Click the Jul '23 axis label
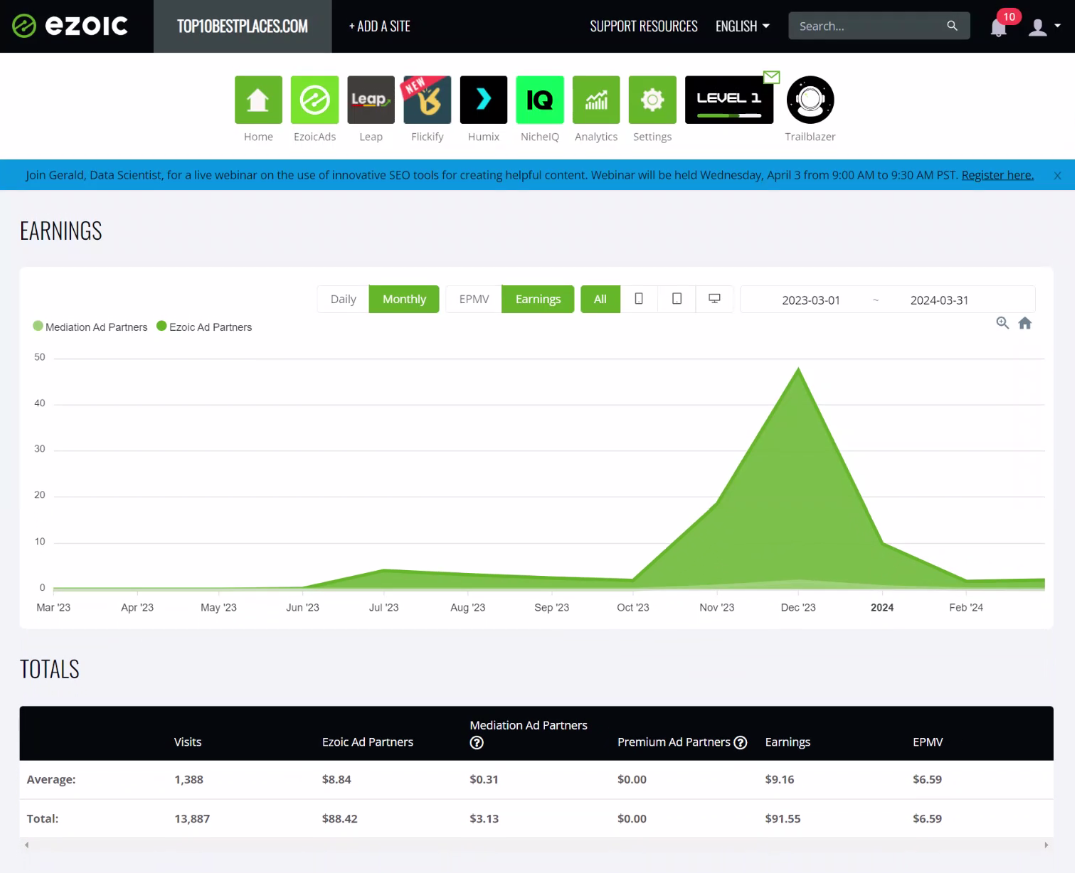The image size is (1075, 875). coord(384,608)
